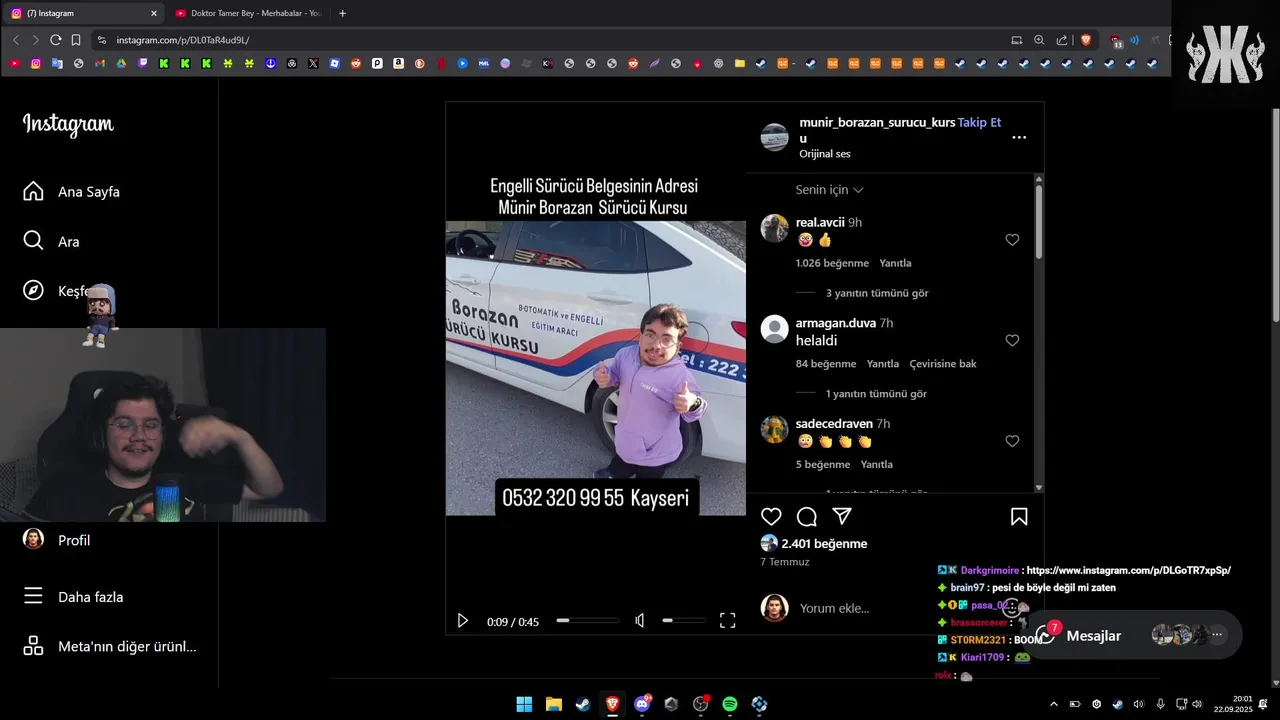Reply to sadecedraven with Yanıtla
The image size is (1280, 720).
(x=877, y=464)
